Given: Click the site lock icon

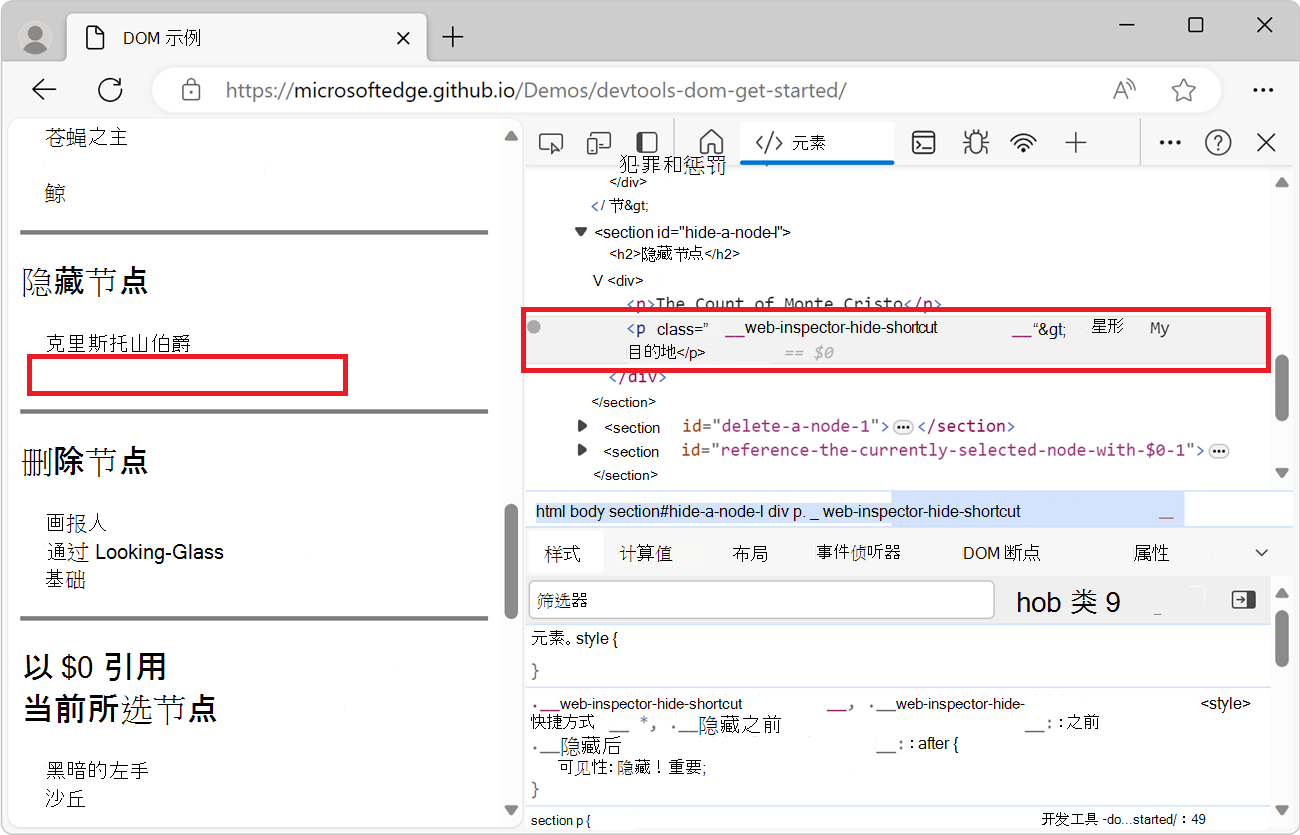Looking at the screenshot, I should 191,90.
